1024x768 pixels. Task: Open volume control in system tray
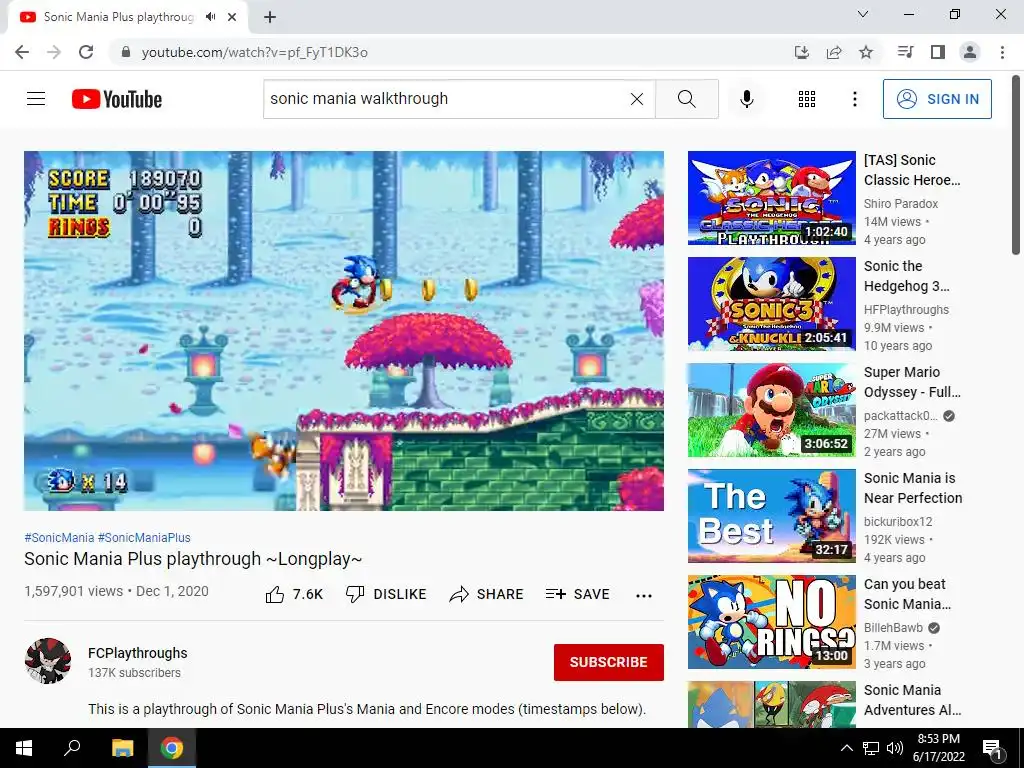895,748
